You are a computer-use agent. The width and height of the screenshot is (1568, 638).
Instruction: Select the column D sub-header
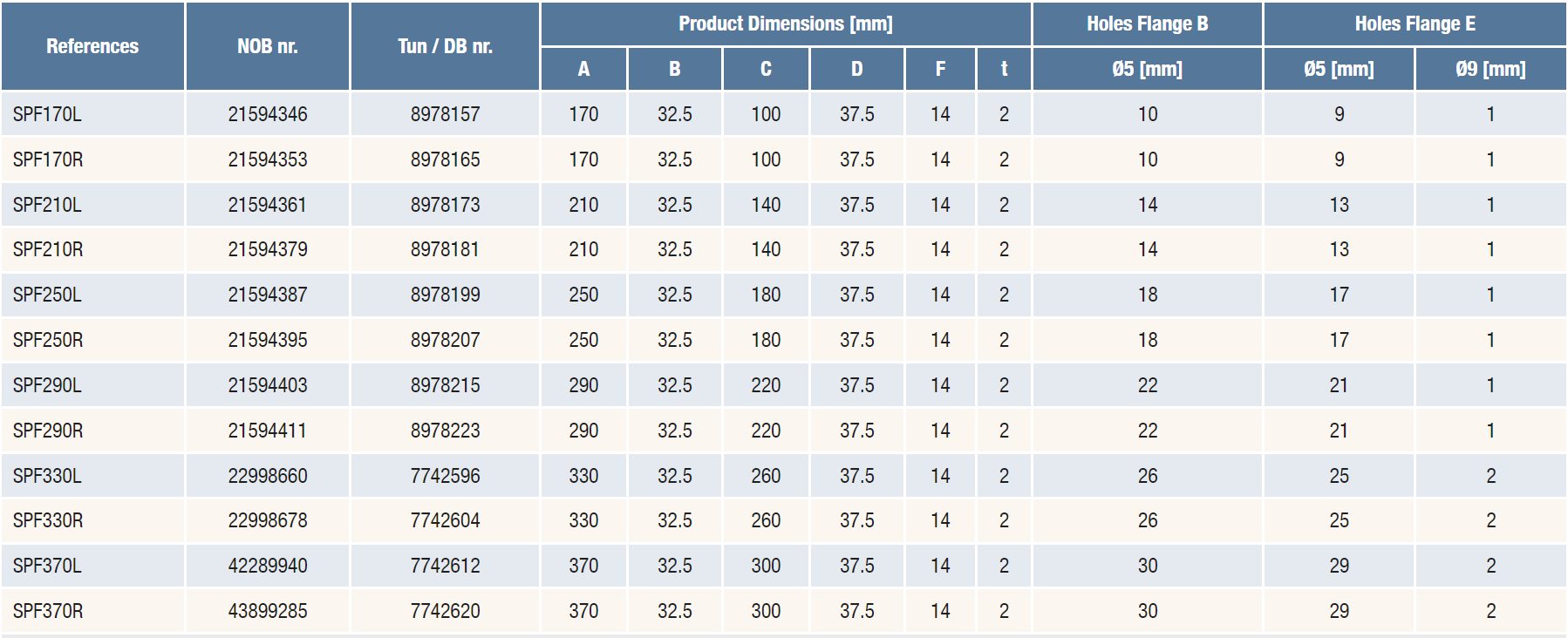pos(856,69)
